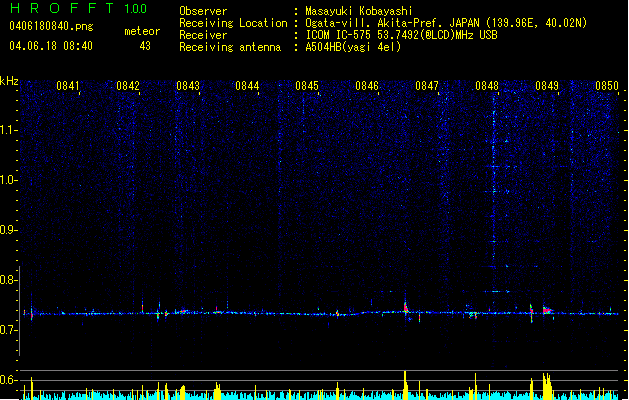
Task: Click antenna A504HB(yagi 4el) text
Action: click(x=353, y=47)
